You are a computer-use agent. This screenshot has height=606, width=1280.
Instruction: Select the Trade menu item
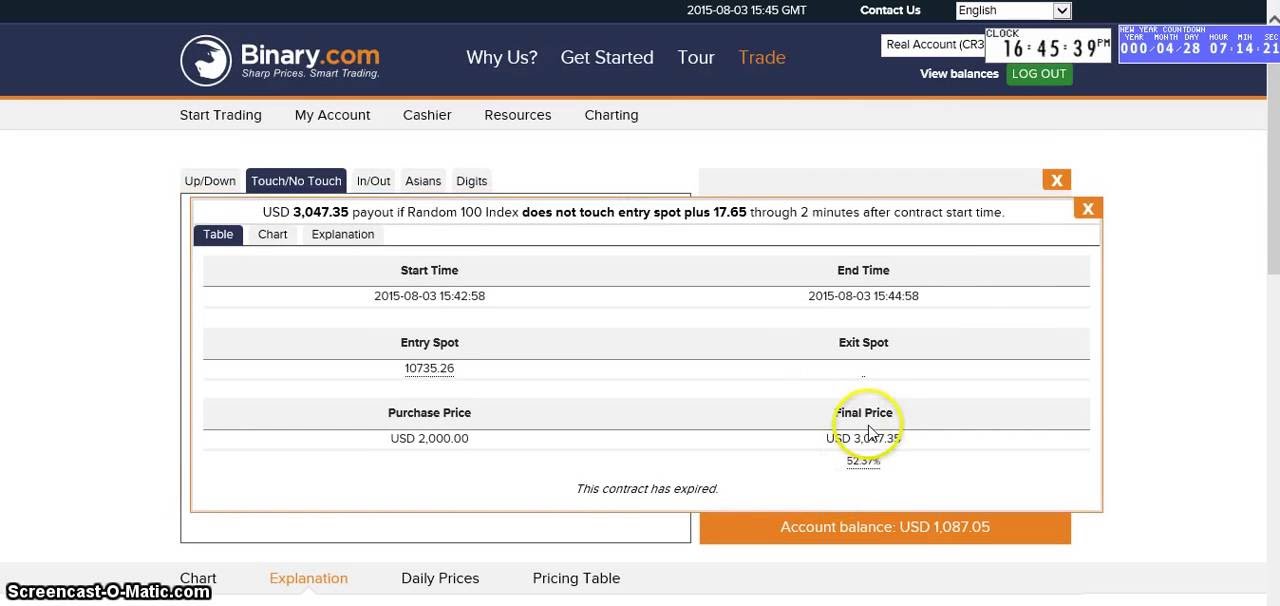tap(762, 57)
